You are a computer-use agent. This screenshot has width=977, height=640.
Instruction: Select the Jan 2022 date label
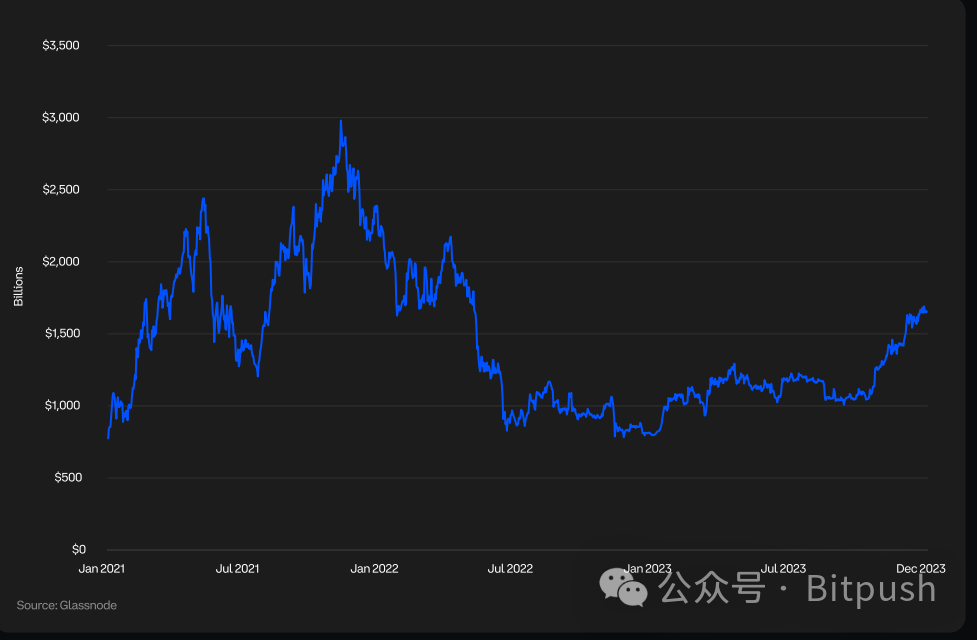point(374,568)
